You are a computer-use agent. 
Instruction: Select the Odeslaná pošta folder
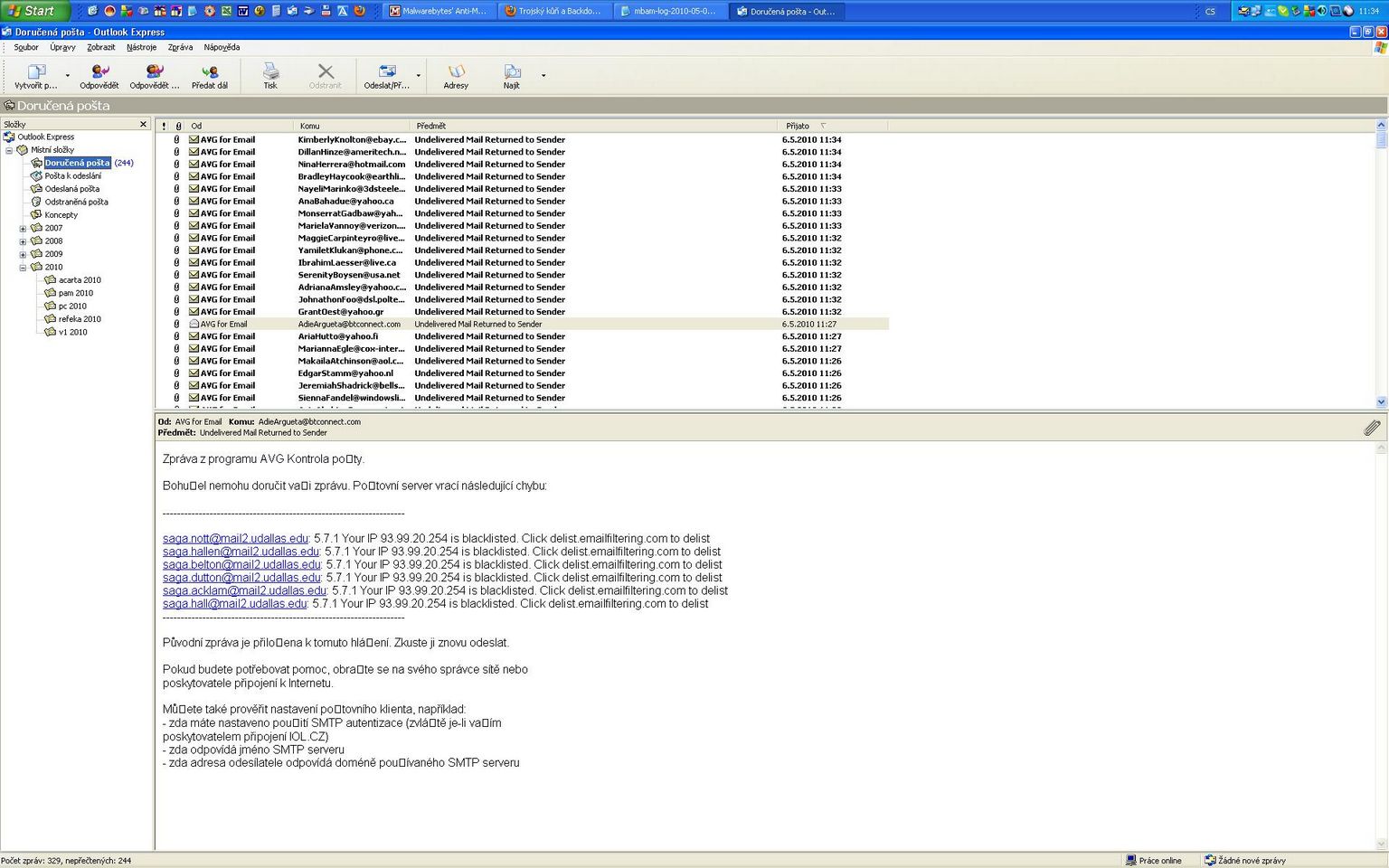(72, 189)
